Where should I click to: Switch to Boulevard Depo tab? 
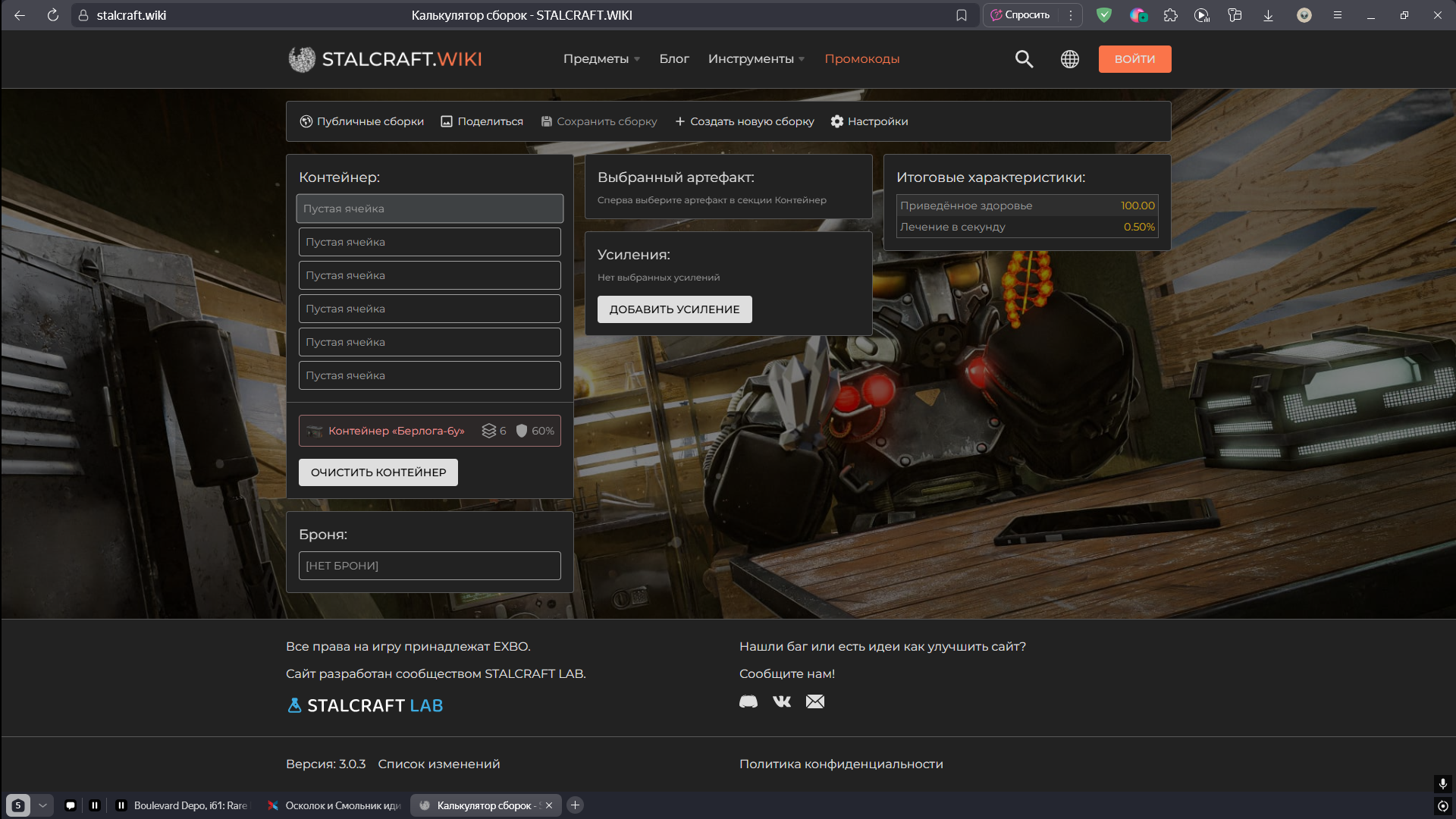(182, 805)
